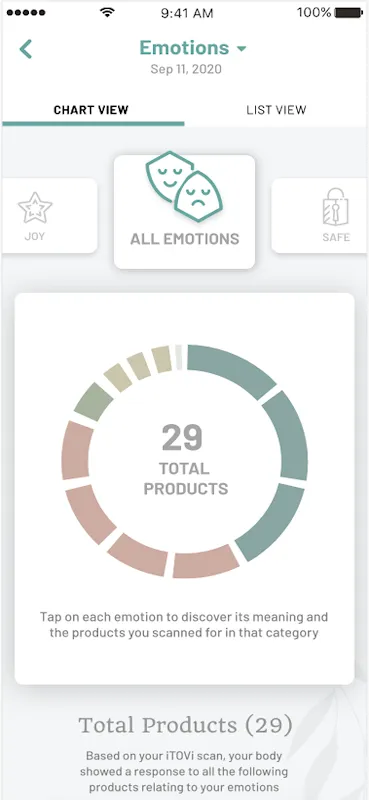Image resolution: width=369 pixels, height=800 pixels.
Task: Tap the Joy card label
Action: 35,237
